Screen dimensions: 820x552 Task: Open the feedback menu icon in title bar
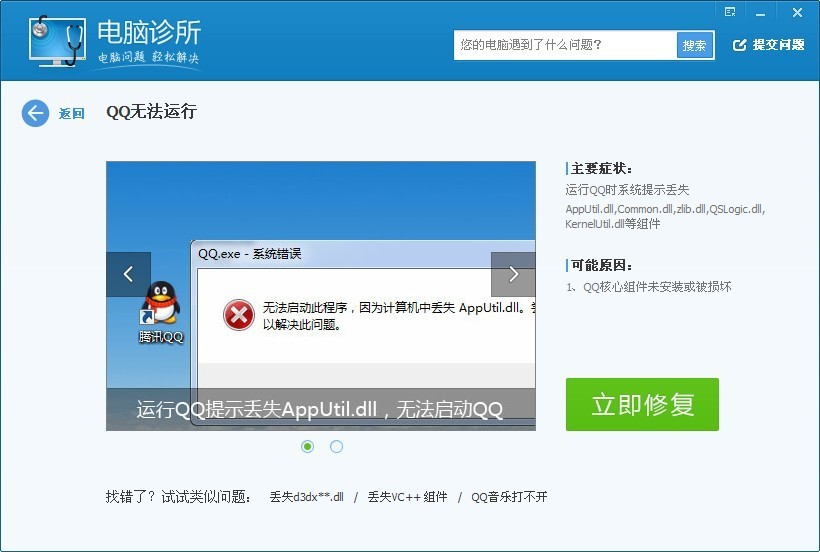[730, 12]
